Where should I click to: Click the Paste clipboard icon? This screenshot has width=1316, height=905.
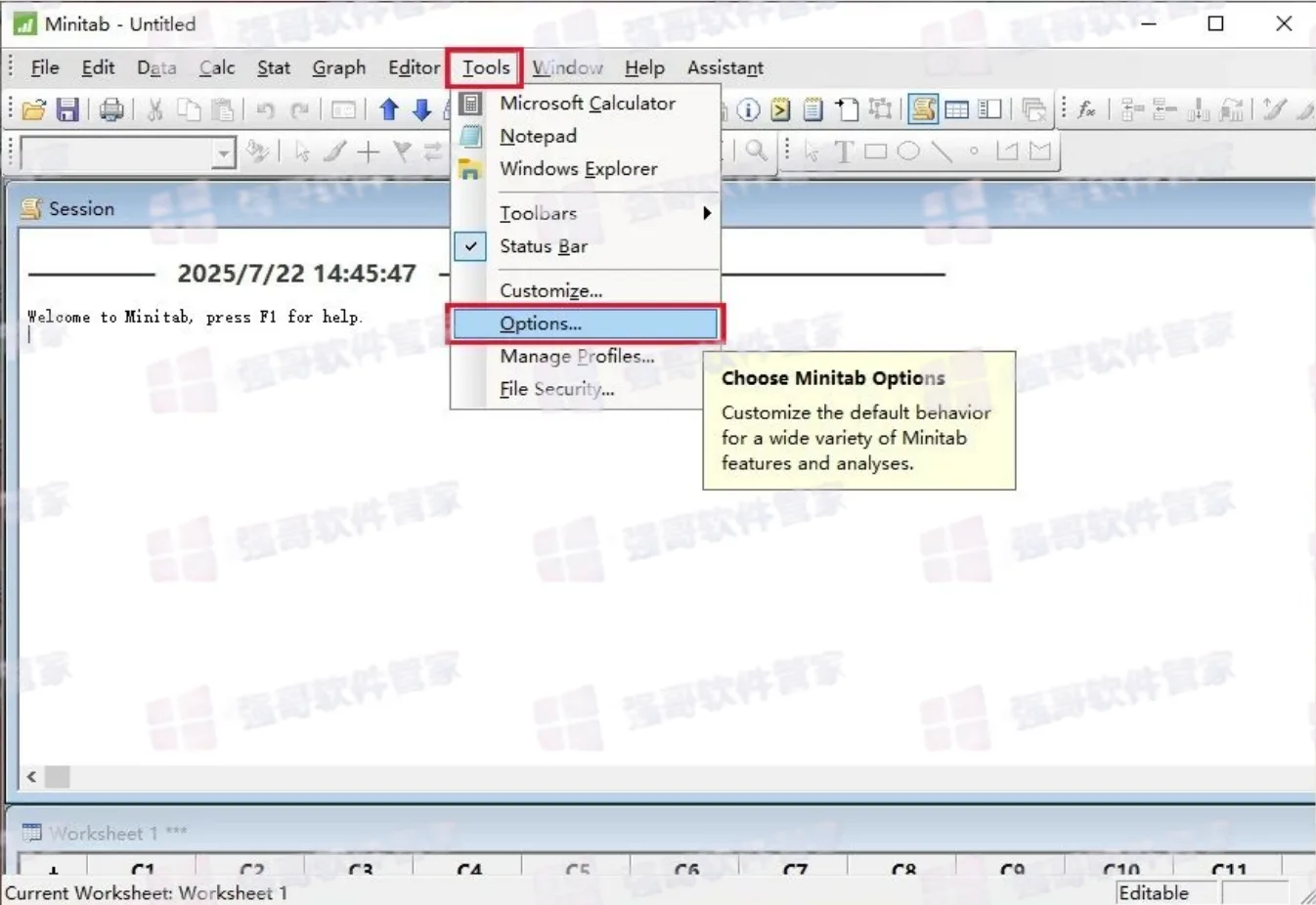[x=223, y=109]
